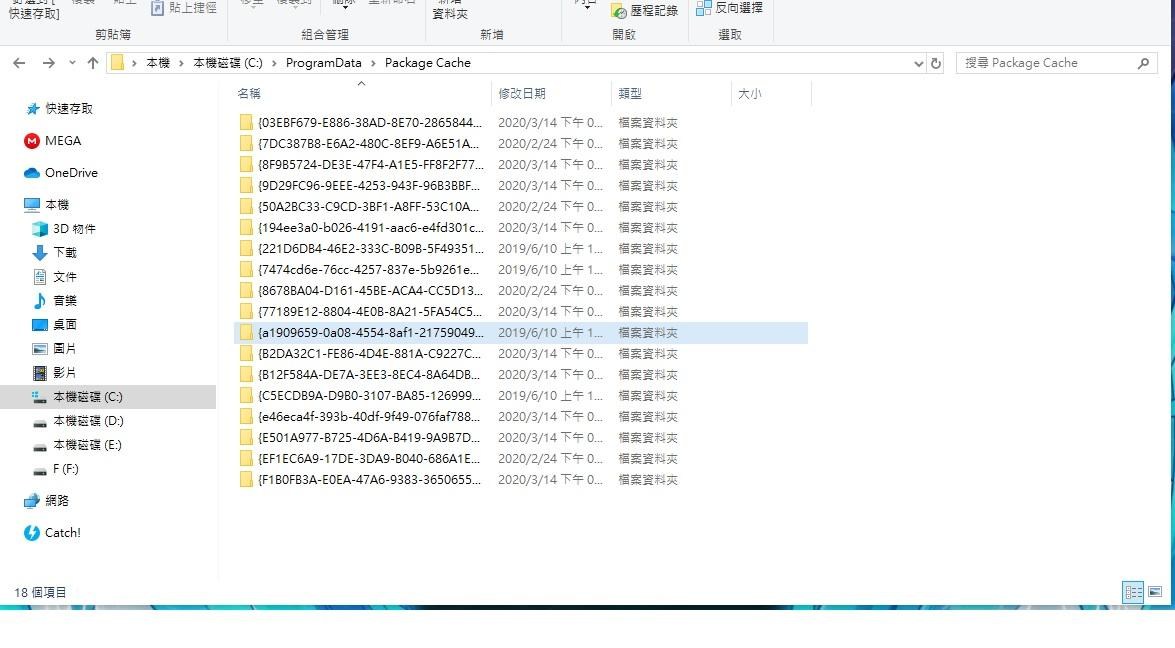The width and height of the screenshot is (1175, 648).
Task: Click the forward navigation arrow
Action: click(x=48, y=62)
